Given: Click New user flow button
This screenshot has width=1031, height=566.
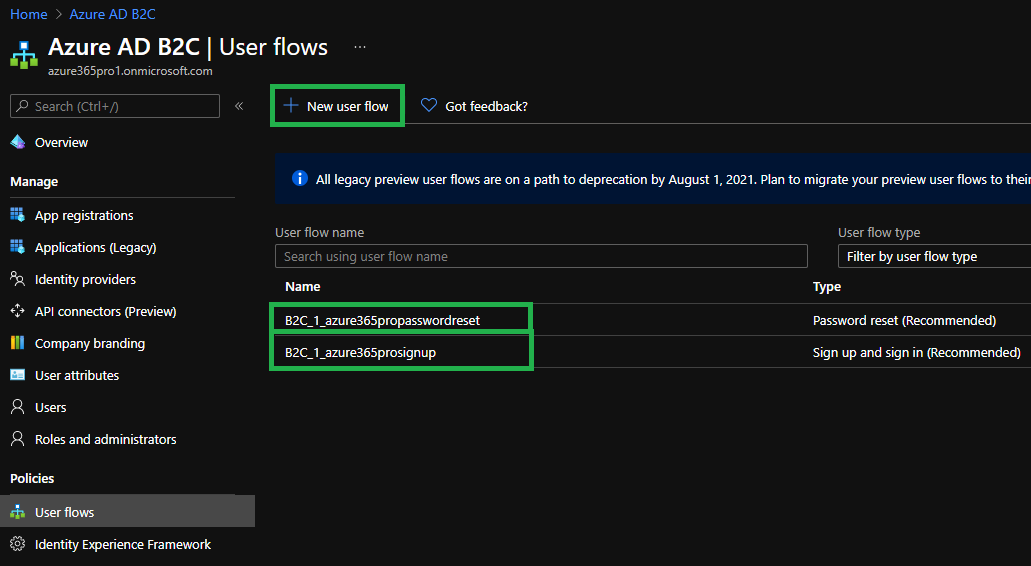Looking at the screenshot, I should [337, 106].
